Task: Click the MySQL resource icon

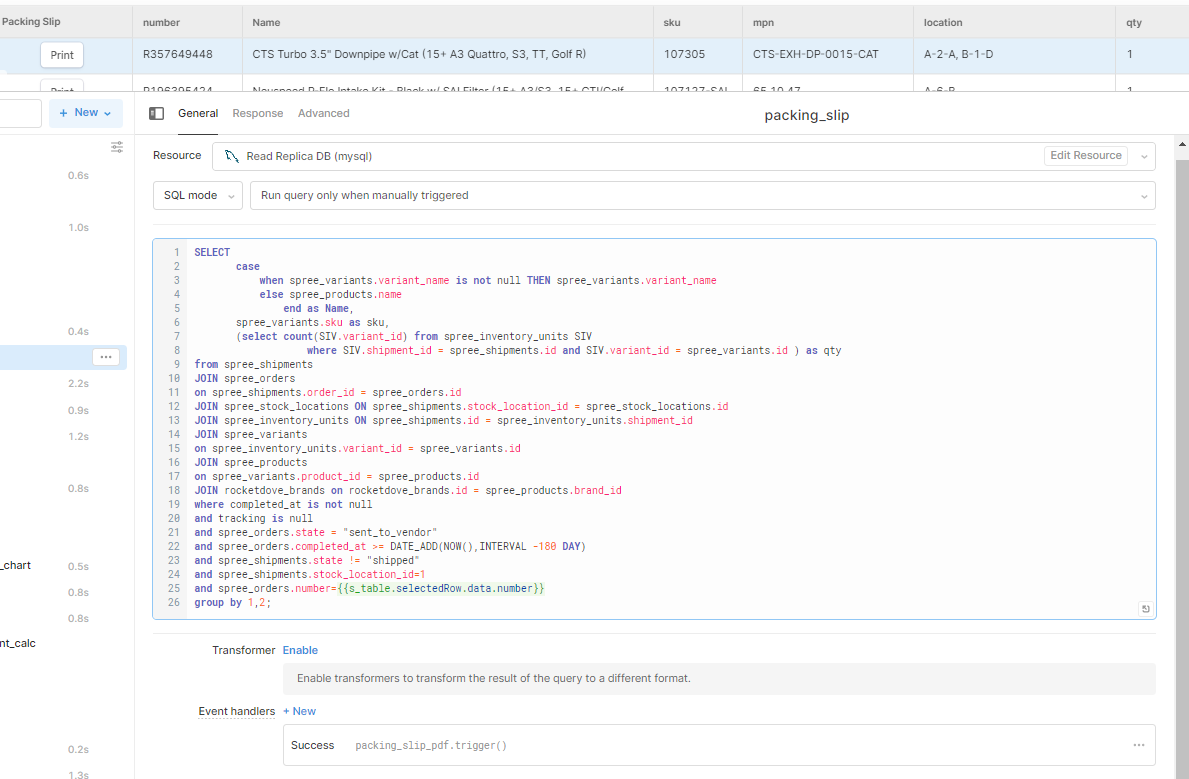Action: 232,156
